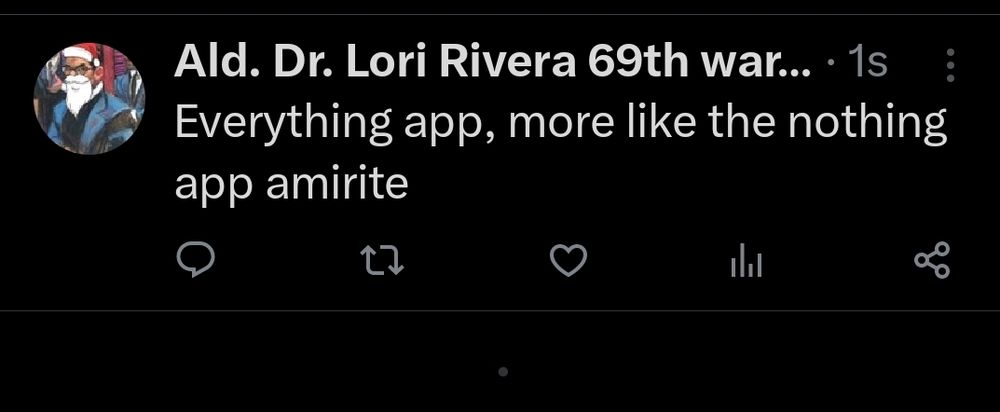Screen dimensions: 1000x412
Task: Click the white beard in the avatar
Action: tap(77, 98)
